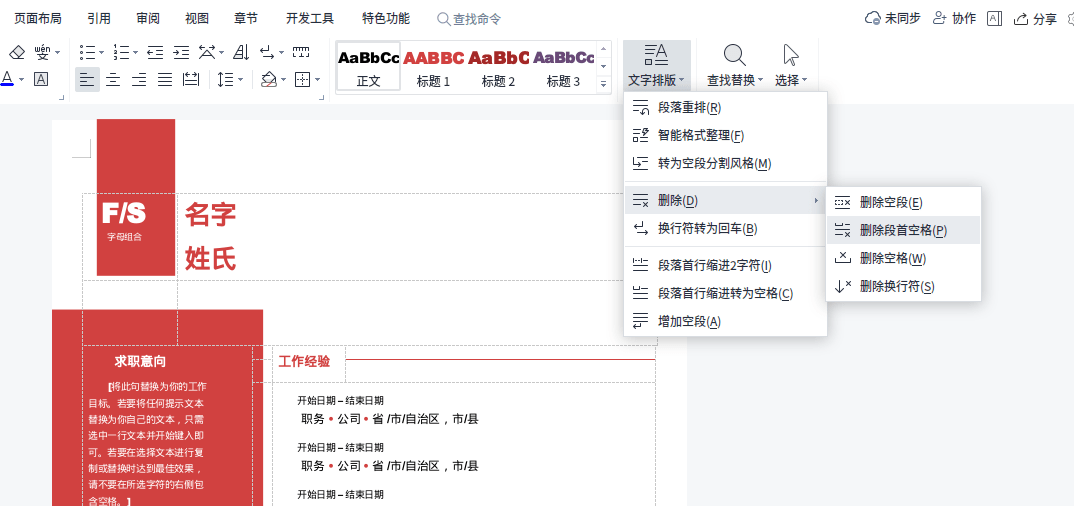This screenshot has height=506, width=1074.
Task: Select 删除段首空格 from the submenu
Action: pos(902,230)
